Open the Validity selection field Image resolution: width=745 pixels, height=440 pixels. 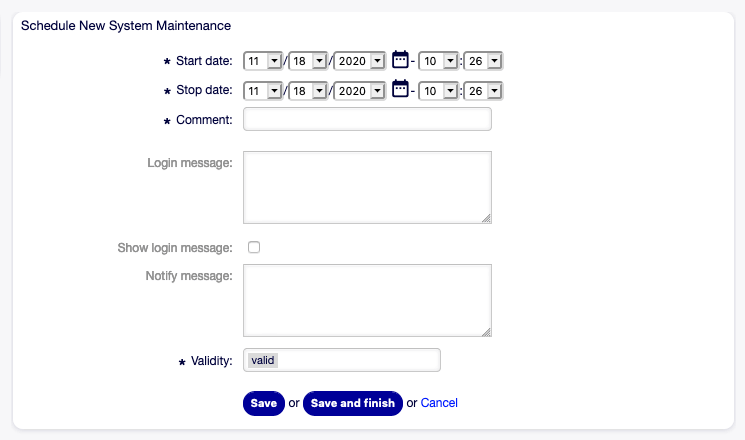(x=341, y=360)
